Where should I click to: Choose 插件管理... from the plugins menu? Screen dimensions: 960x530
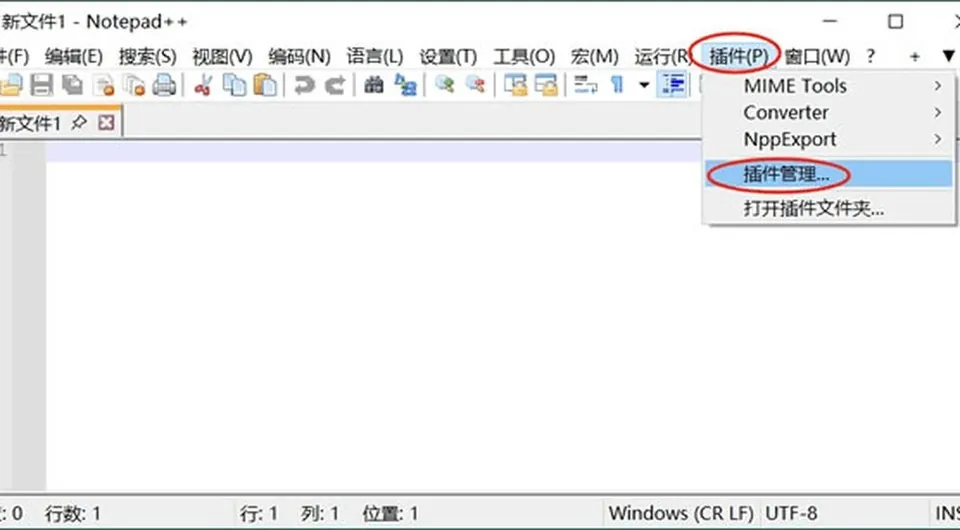(x=829, y=174)
